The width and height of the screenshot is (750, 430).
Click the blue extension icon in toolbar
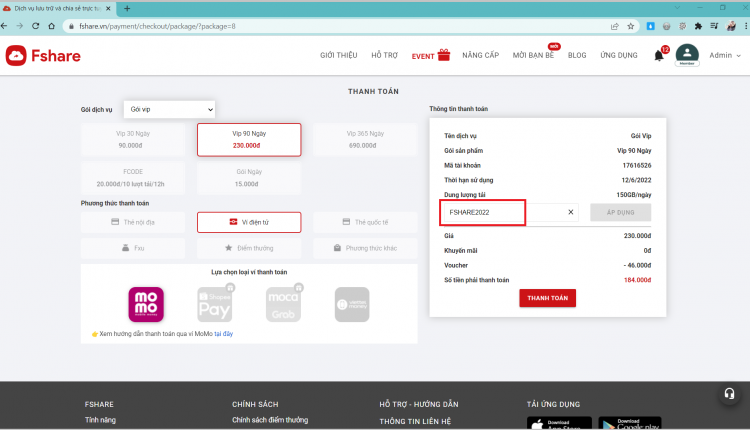point(651,26)
